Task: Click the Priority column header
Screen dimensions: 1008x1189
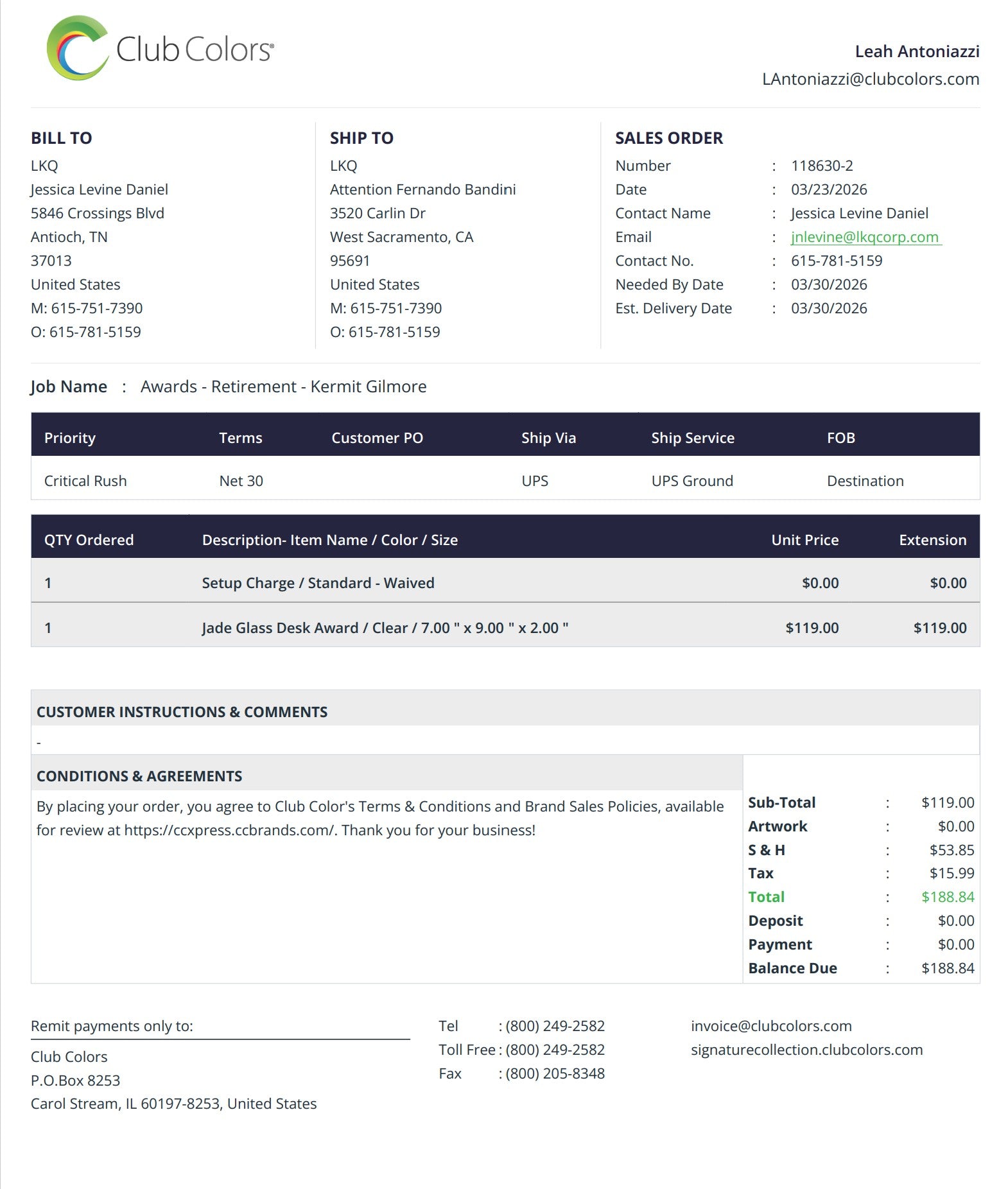Action: pyautogui.click(x=70, y=438)
